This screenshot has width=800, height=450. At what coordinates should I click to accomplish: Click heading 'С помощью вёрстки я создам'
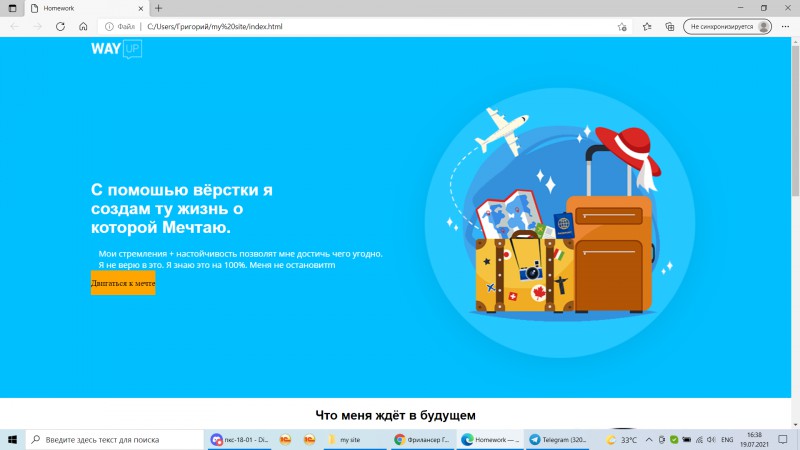[x=182, y=209]
